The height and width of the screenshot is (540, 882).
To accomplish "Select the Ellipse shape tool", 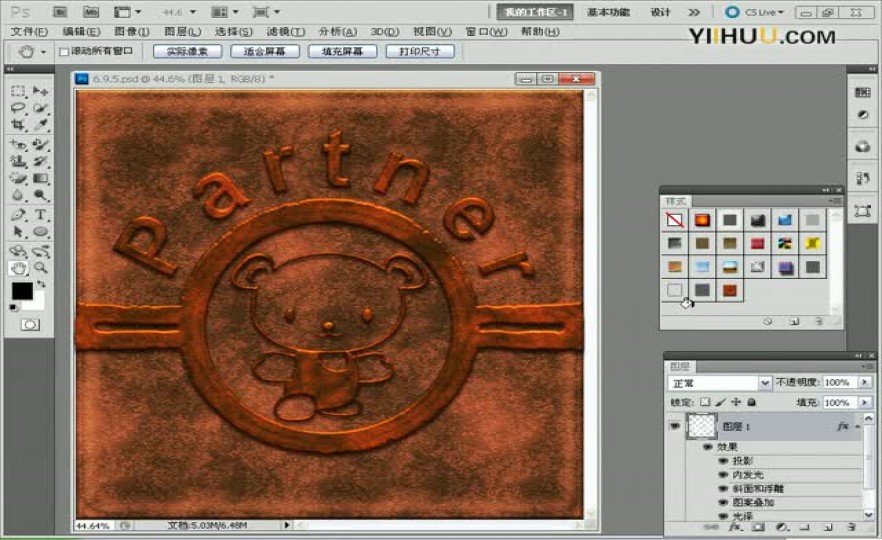I will (x=40, y=232).
